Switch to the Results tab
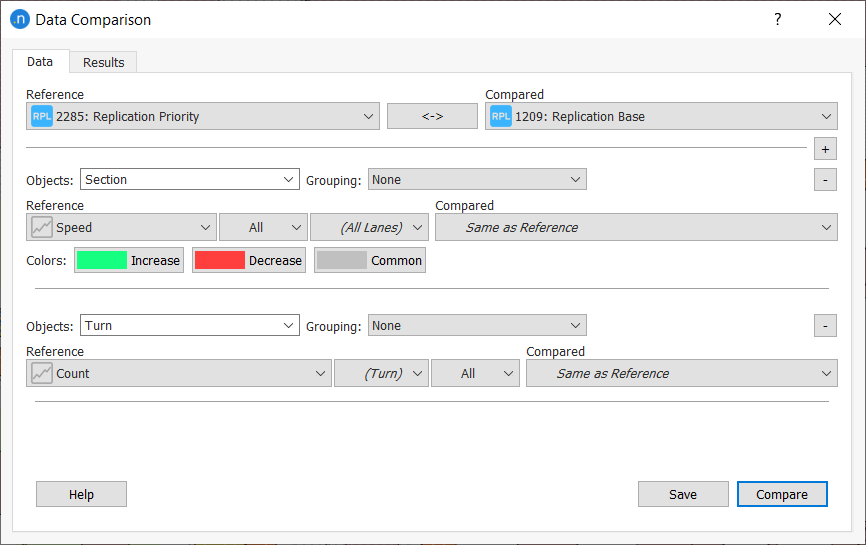Viewport: 866px width, 545px height. 104,62
